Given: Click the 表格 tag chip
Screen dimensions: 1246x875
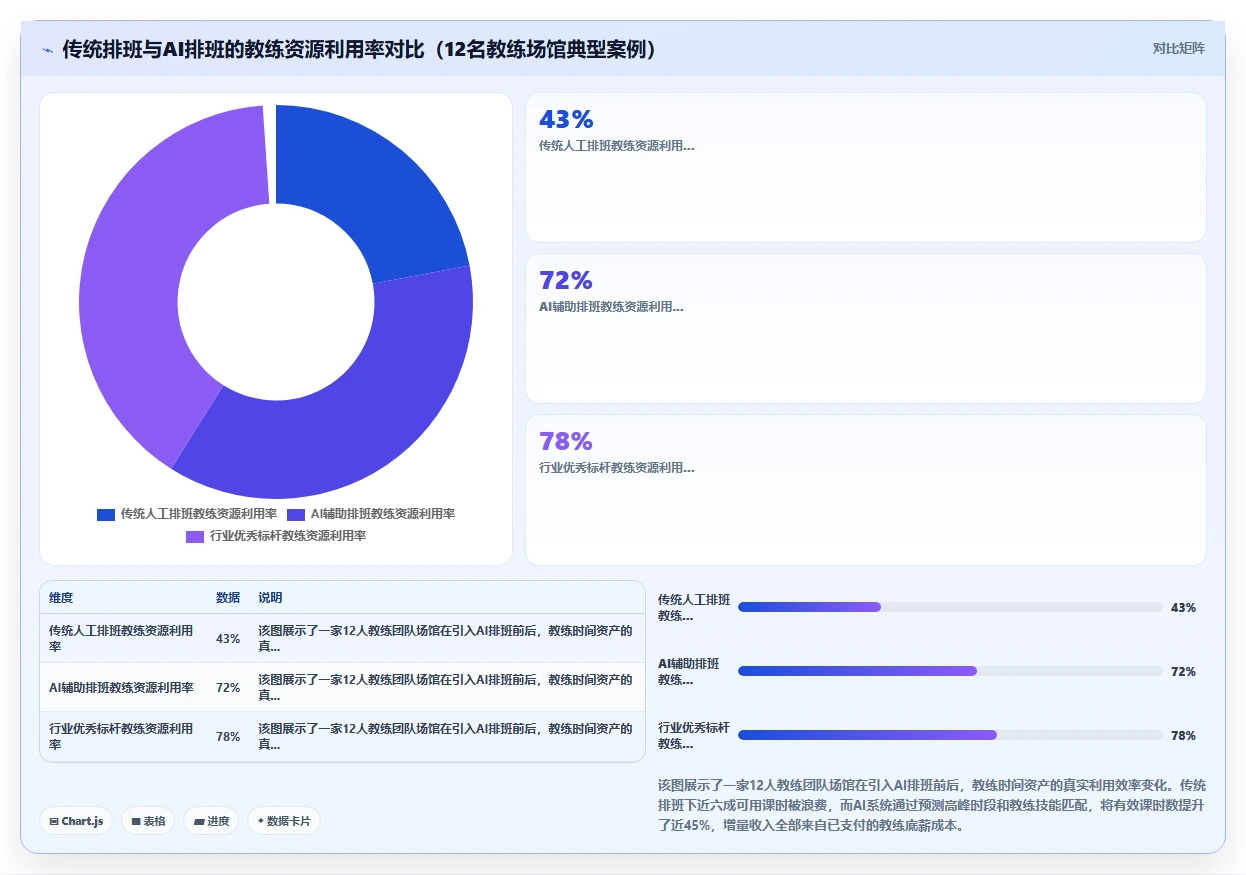Looking at the screenshot, I should pyautogui.click(x=148, y=821).
